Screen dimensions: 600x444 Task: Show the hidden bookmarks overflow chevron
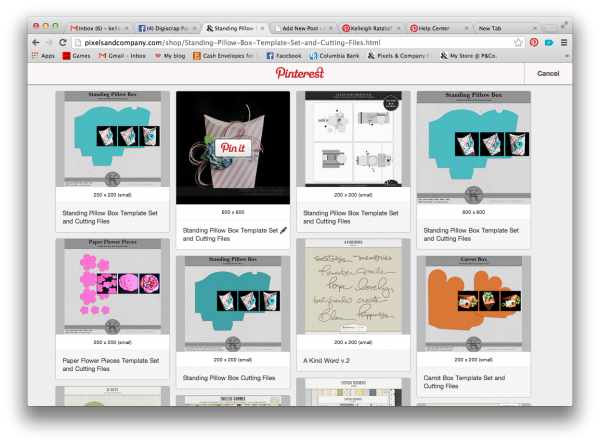[567, 56]
